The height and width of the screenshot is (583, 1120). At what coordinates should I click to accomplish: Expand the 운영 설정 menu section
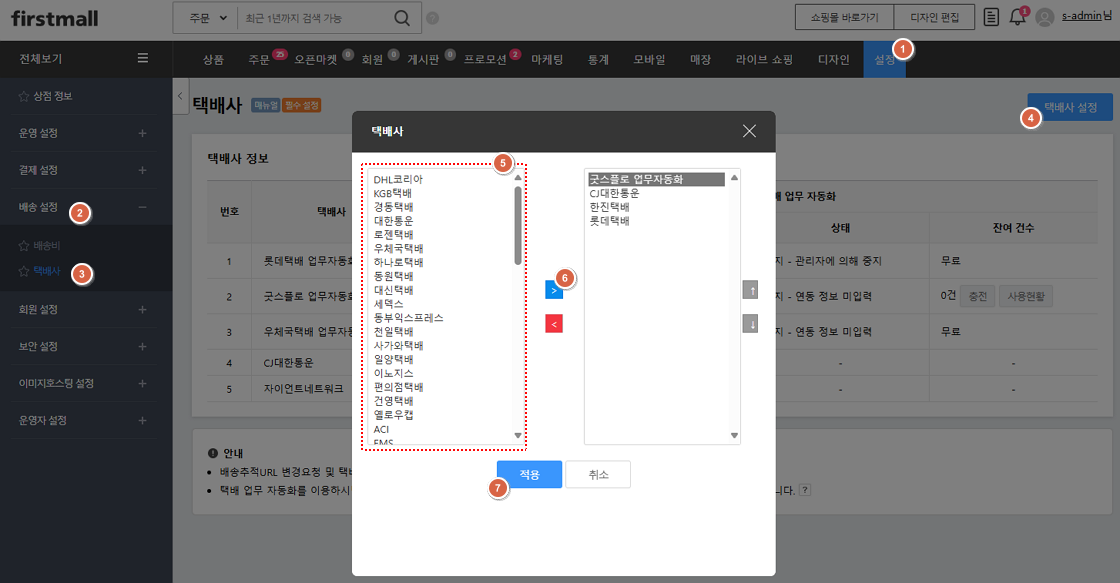click(142, 133)
